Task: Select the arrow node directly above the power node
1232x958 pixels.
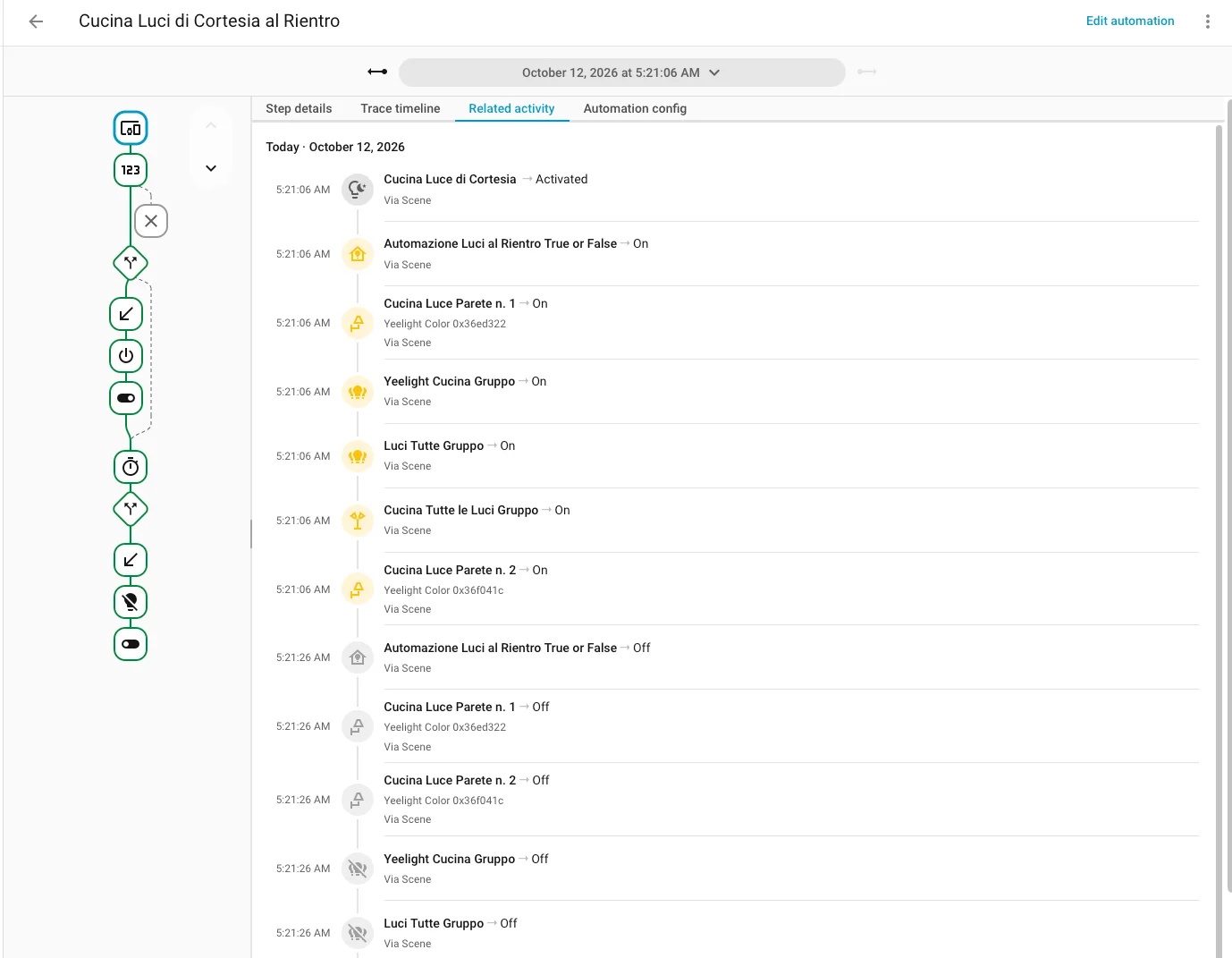Action: click(126, 314)
